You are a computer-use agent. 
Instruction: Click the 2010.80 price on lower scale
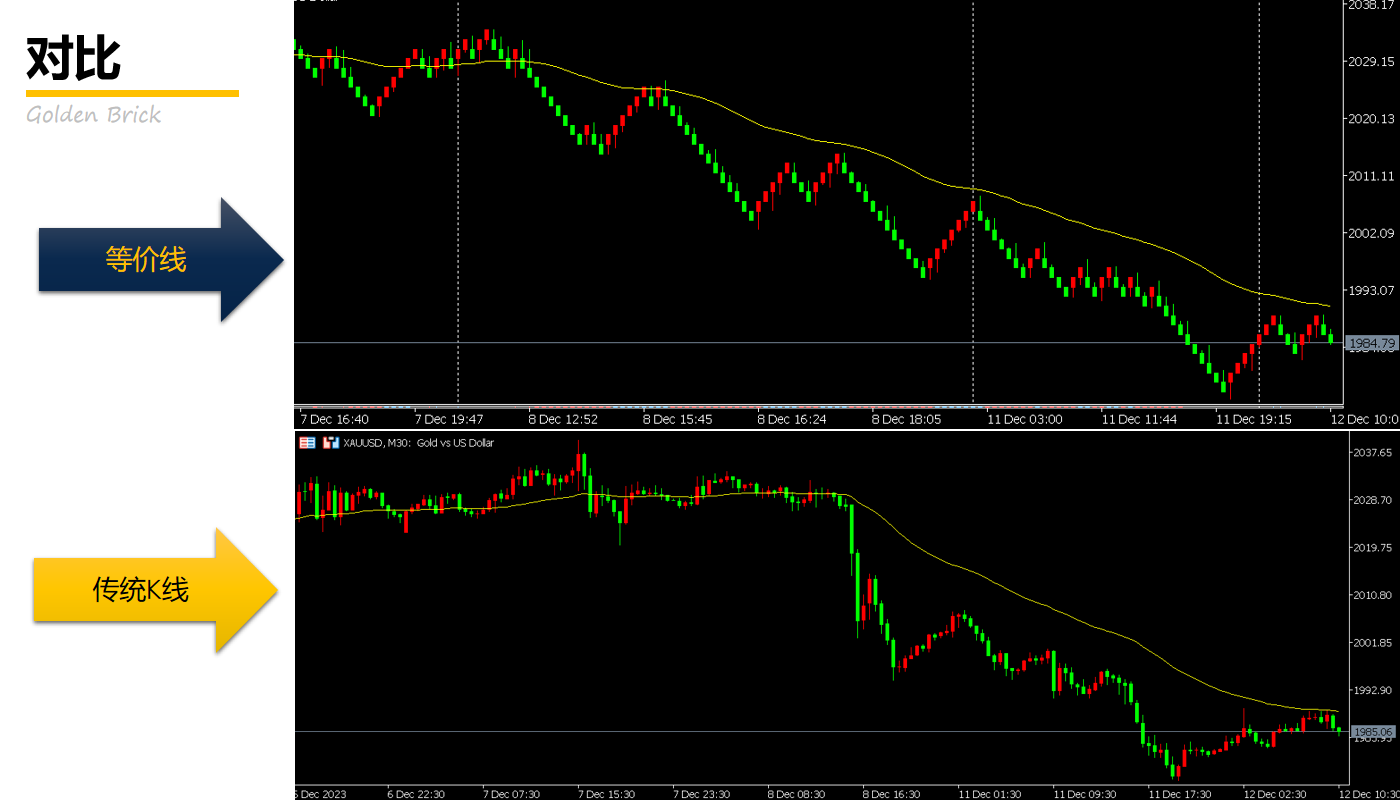pyautogui.click(x=1371, y=595)
